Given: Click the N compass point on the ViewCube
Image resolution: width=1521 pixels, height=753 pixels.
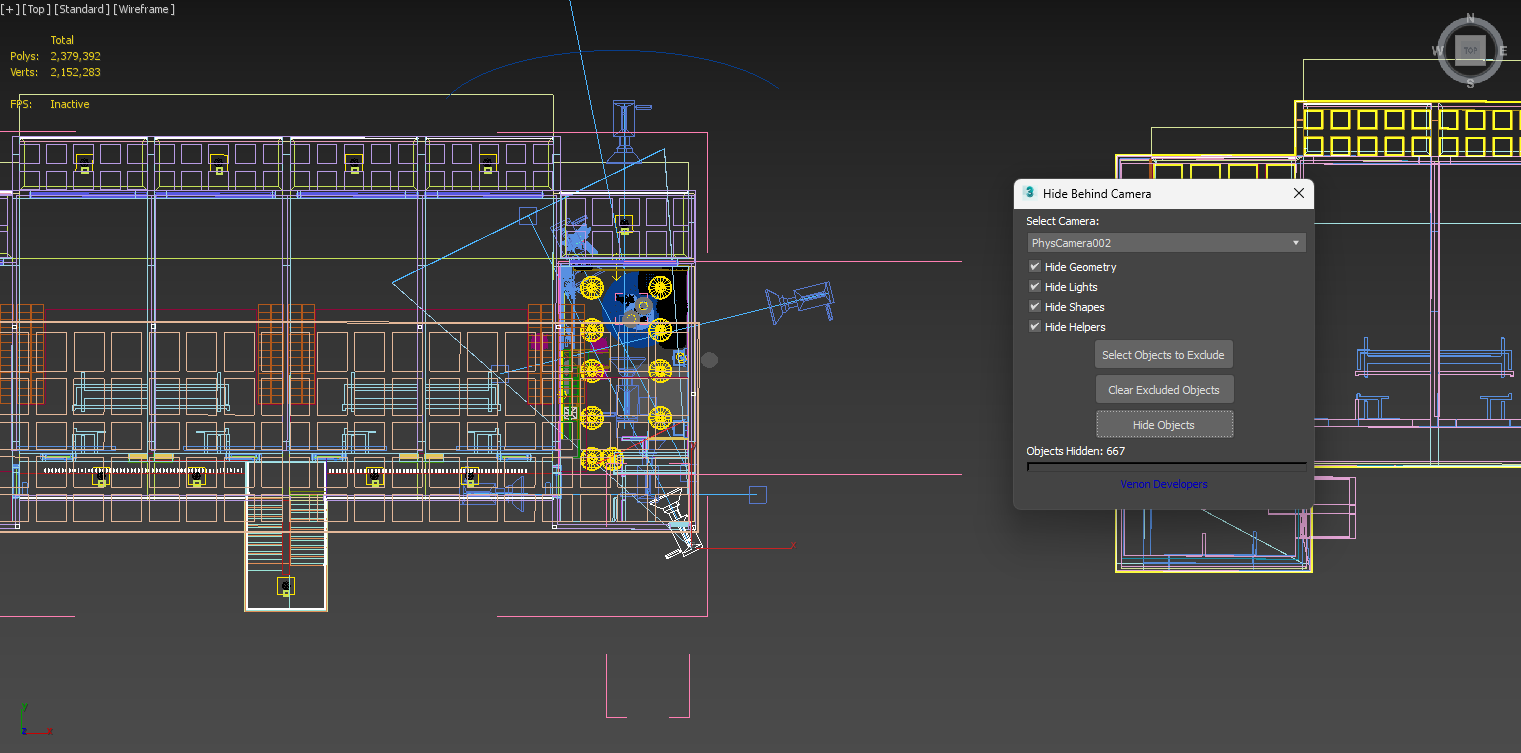Looking at the screenshot, I should coord(1470,18).
